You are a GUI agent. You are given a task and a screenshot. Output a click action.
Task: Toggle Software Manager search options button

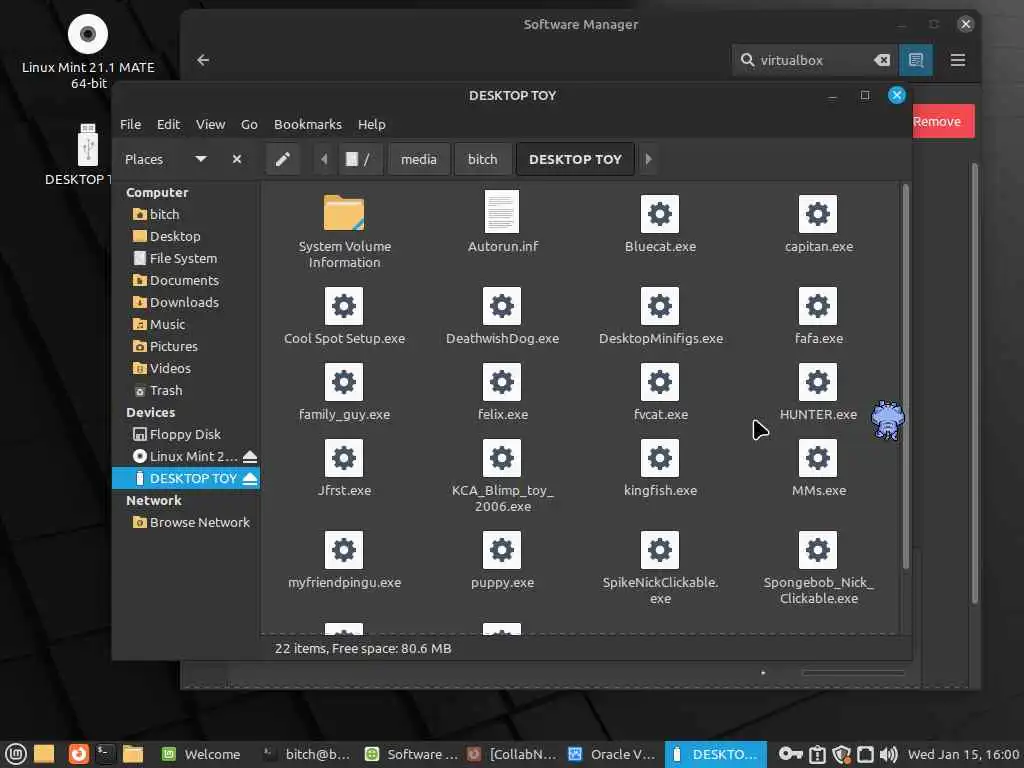[x=916, y=60]
